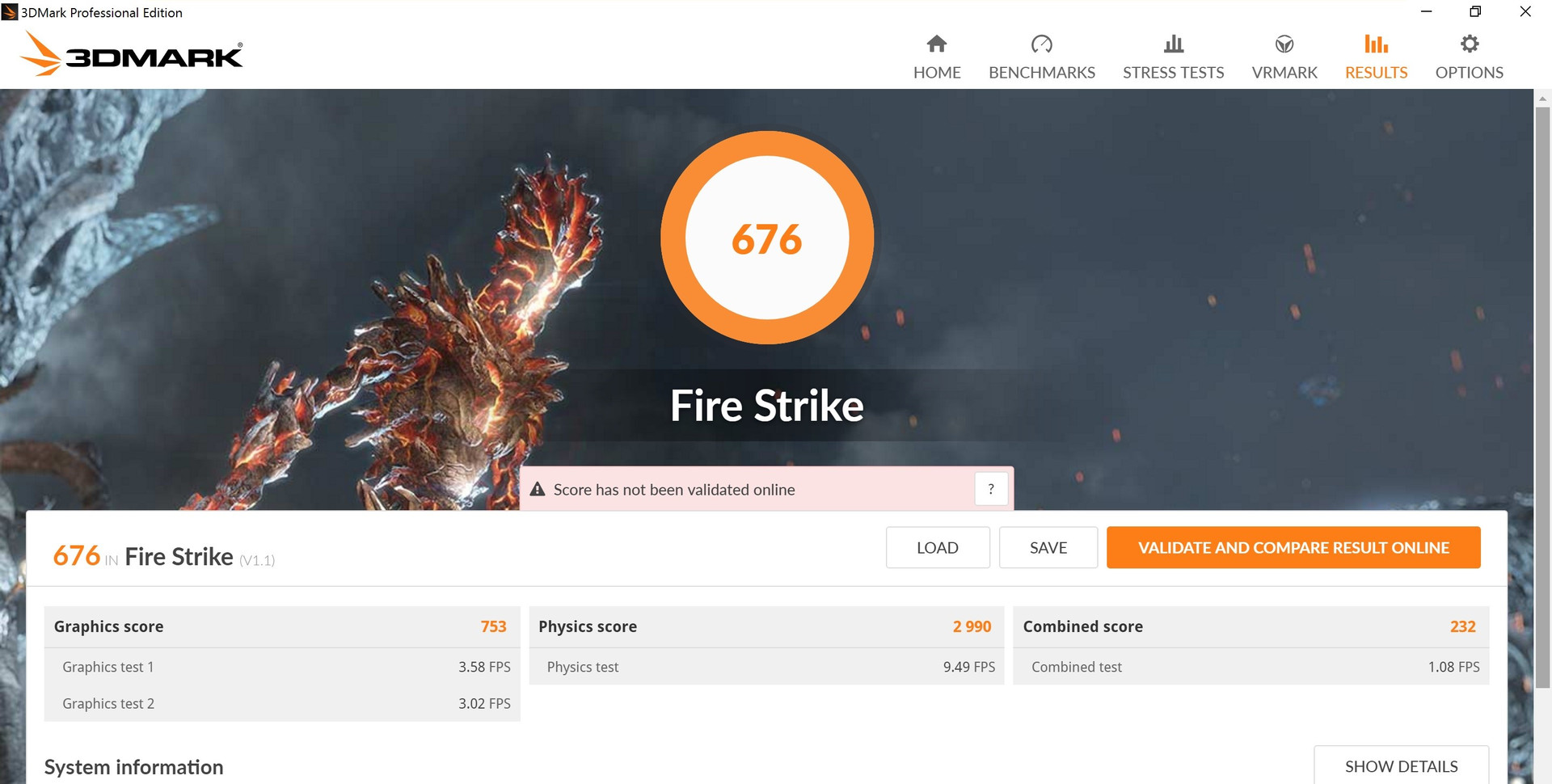Click the 3.58 FPS value

click(x=484, y=667)
